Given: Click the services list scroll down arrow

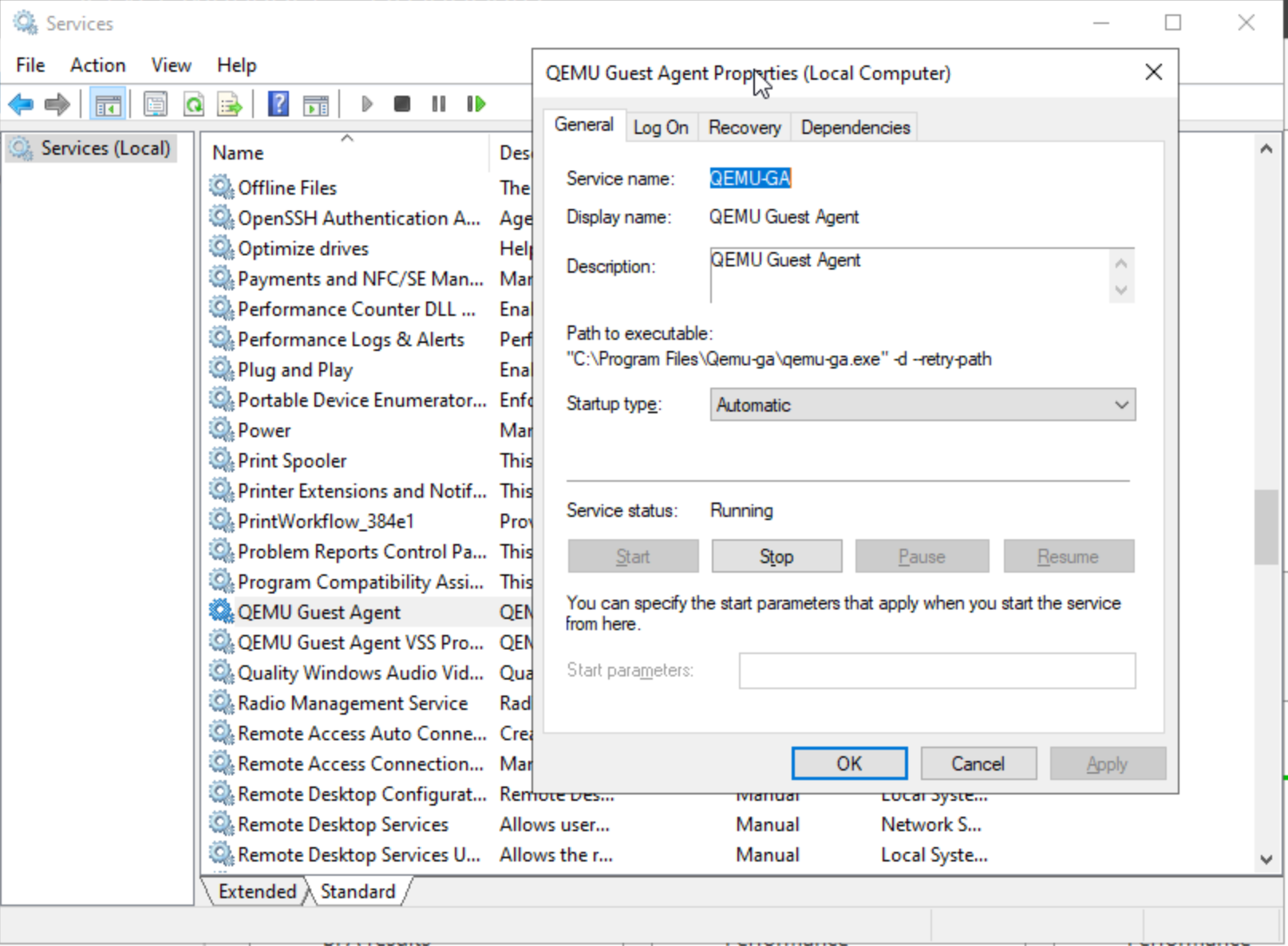Looking at the screenshot, I should 1266,858.
